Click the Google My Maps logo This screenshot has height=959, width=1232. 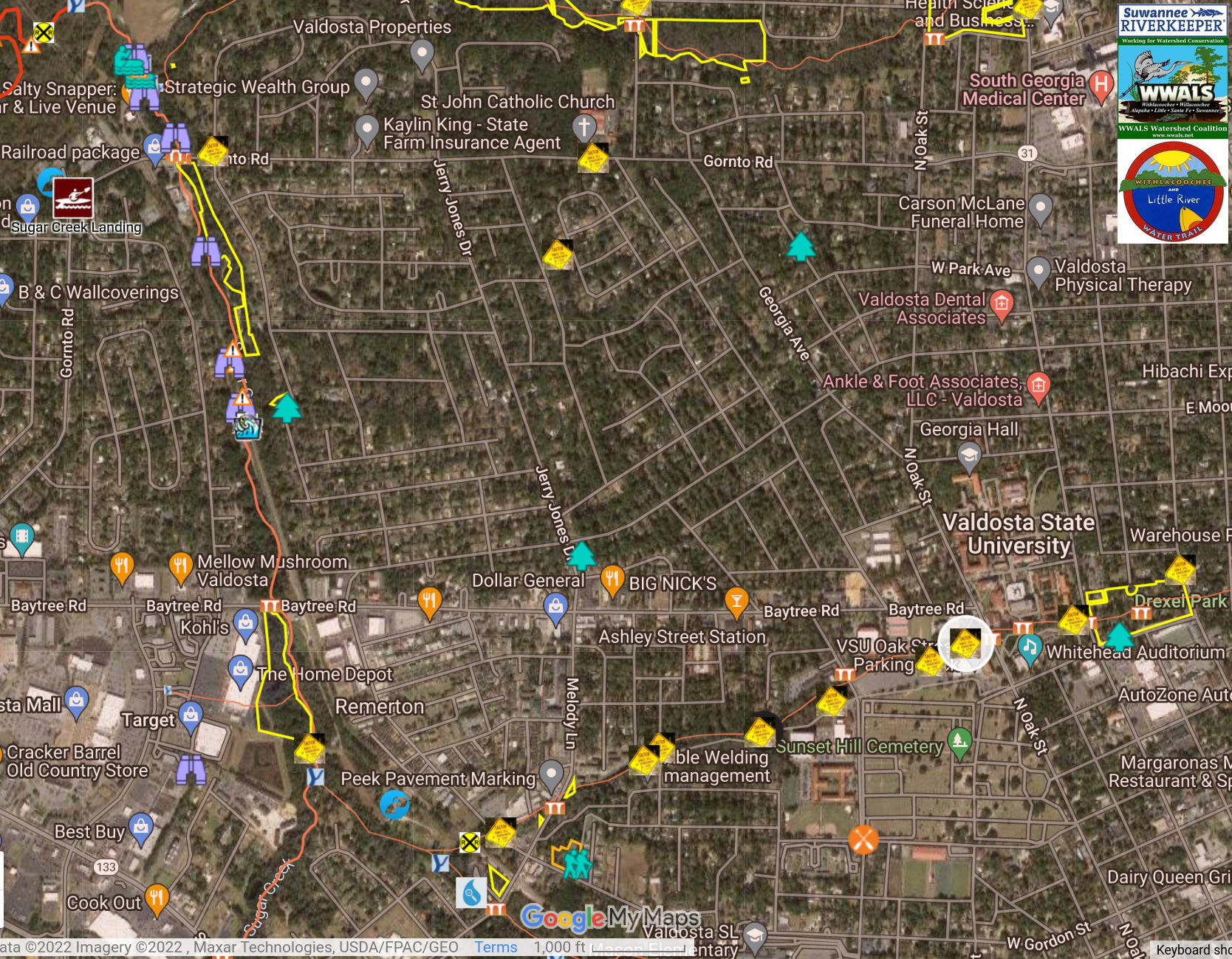[610, 918]
